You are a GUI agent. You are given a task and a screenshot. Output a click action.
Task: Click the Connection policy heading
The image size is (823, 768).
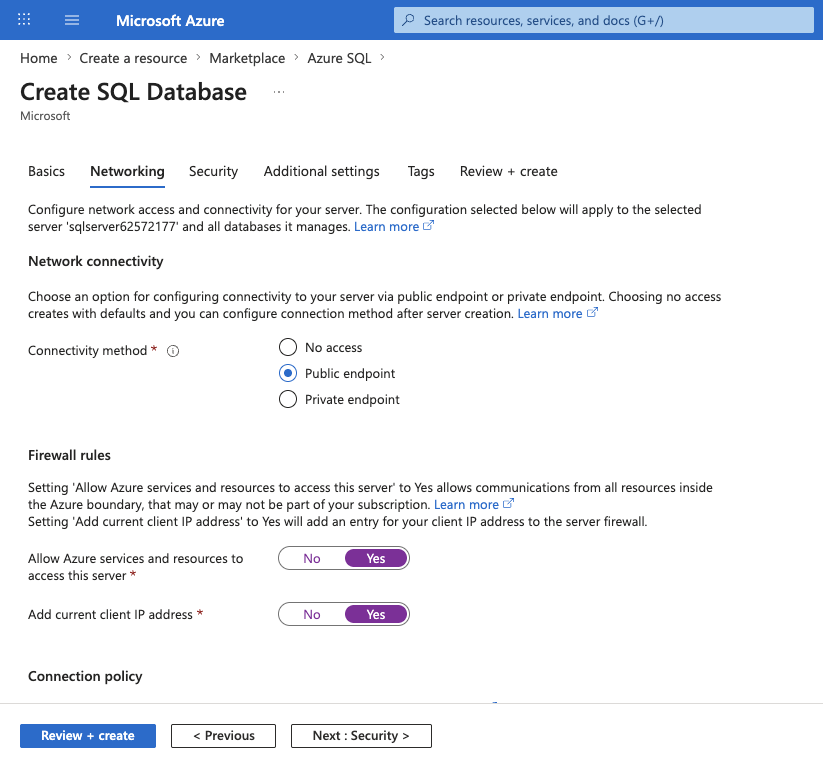[x=85, y=677]
